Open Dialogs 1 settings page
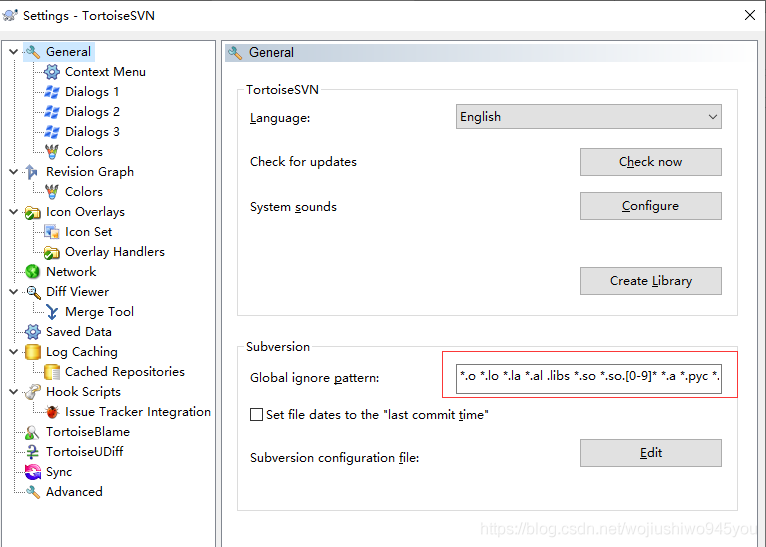 92,92
